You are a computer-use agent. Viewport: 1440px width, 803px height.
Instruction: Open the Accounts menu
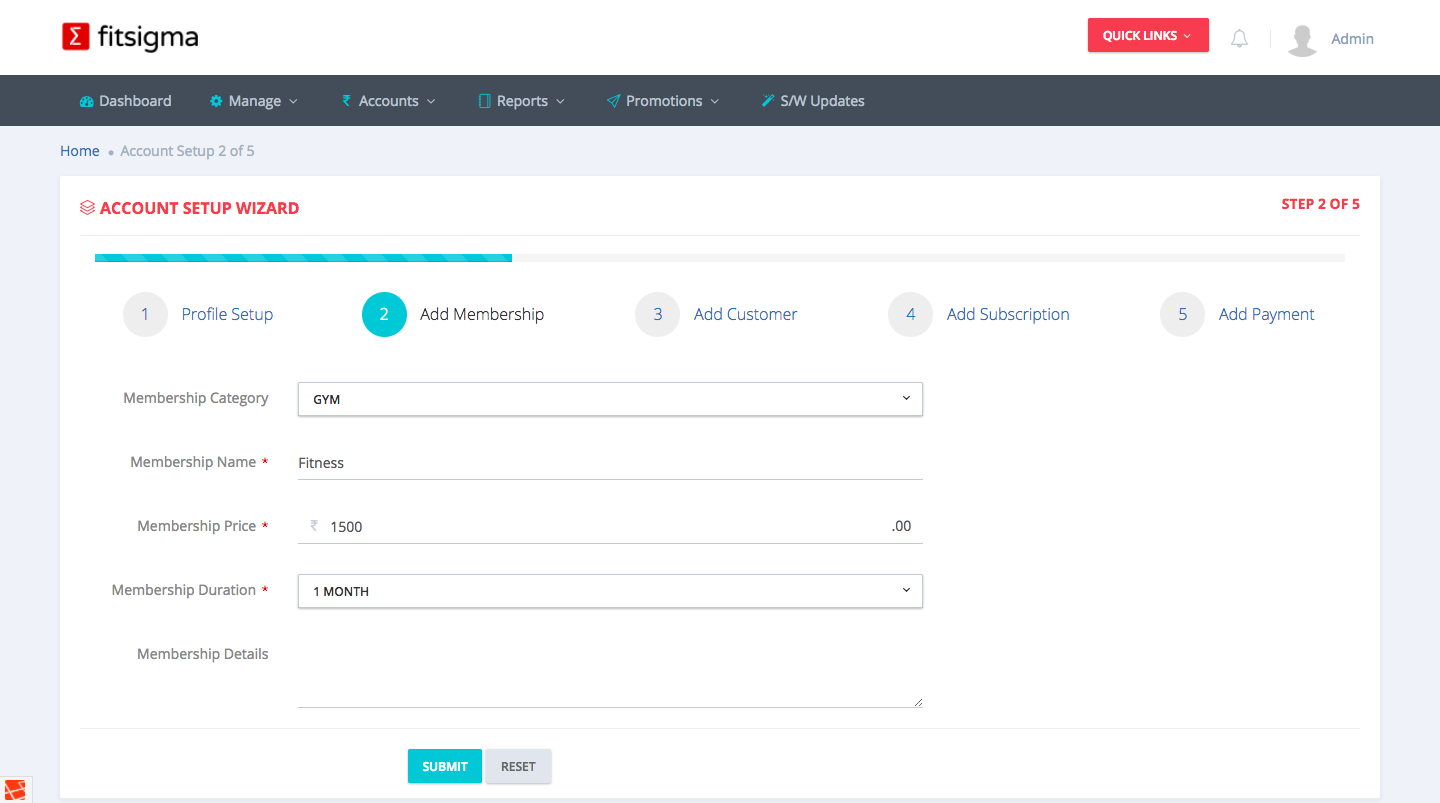pyautogui.click(x=389, y=101)
